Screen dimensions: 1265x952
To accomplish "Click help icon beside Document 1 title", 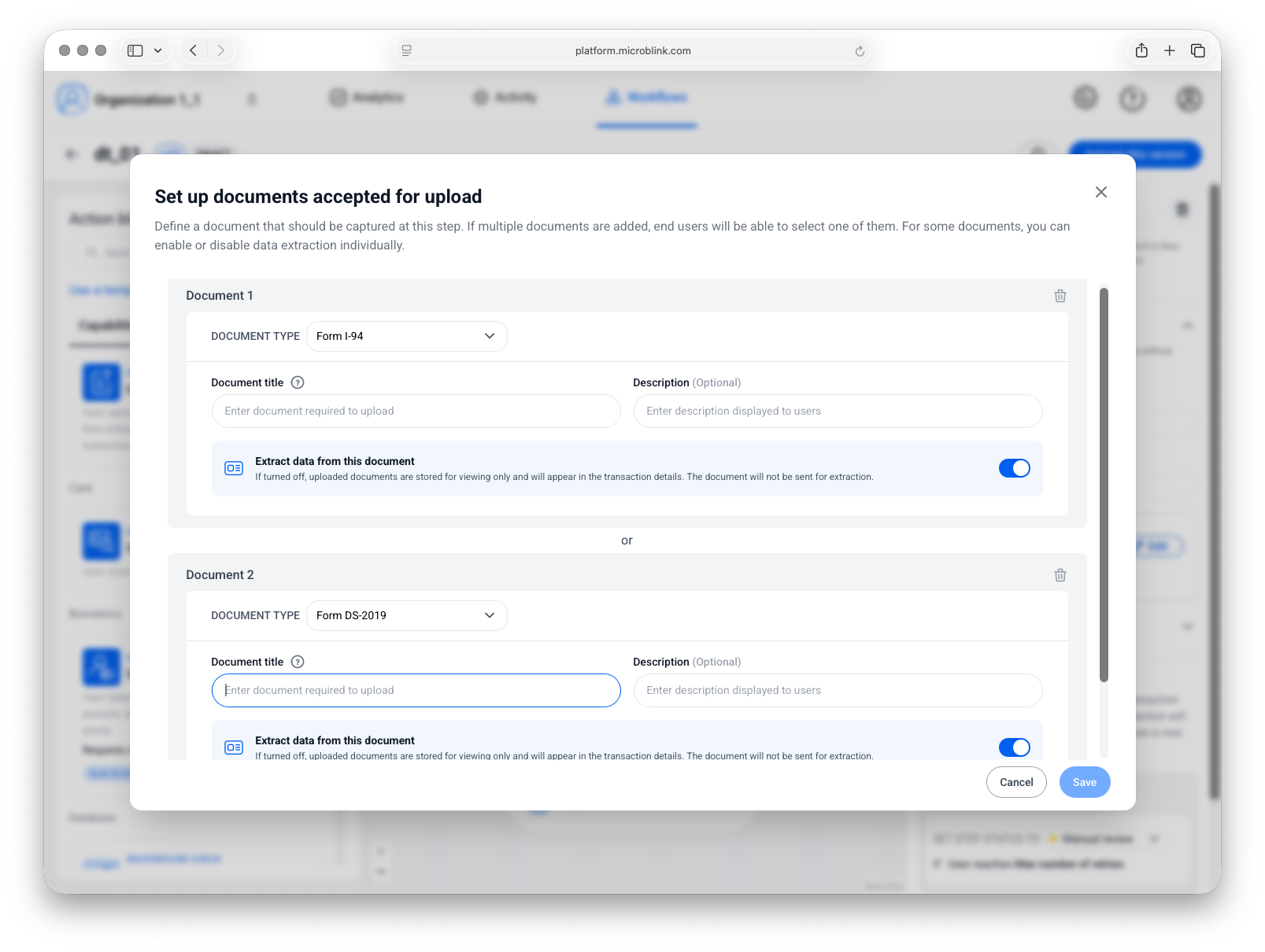I will pyautogui.click(x=298, y=382).
